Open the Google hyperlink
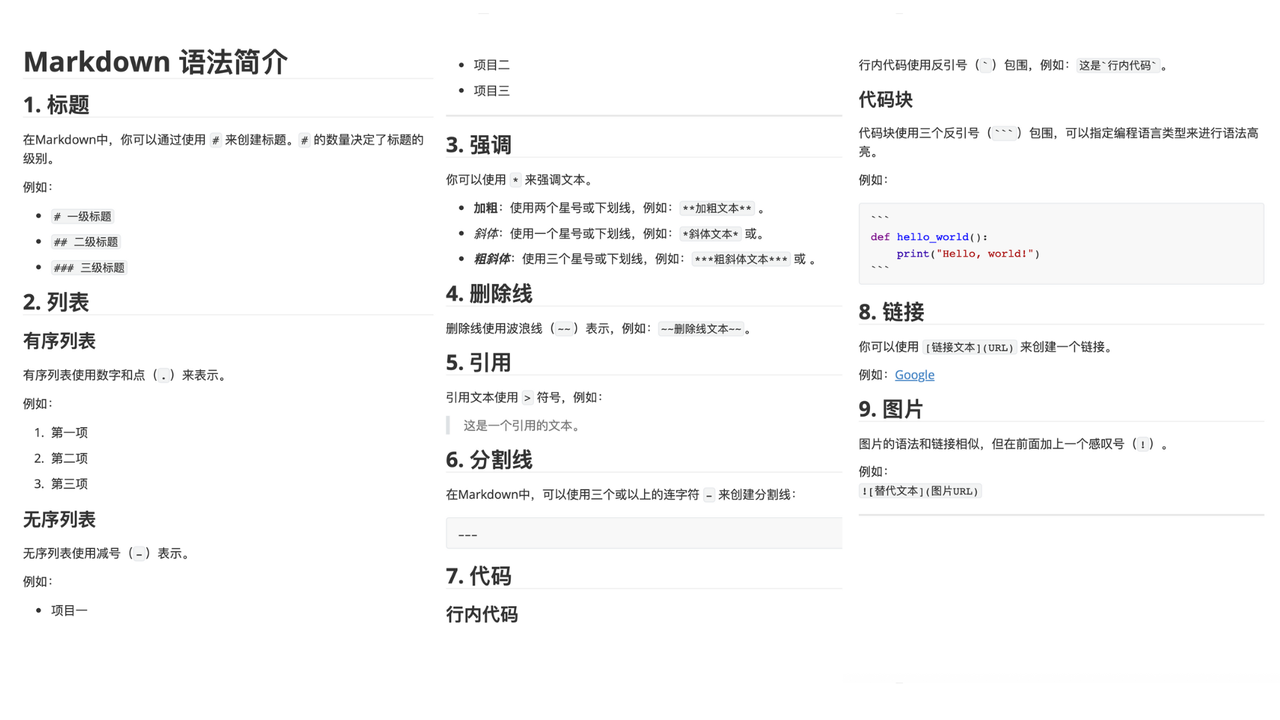Viewport: 1280px width, 720px height. [x=914, y=375]
